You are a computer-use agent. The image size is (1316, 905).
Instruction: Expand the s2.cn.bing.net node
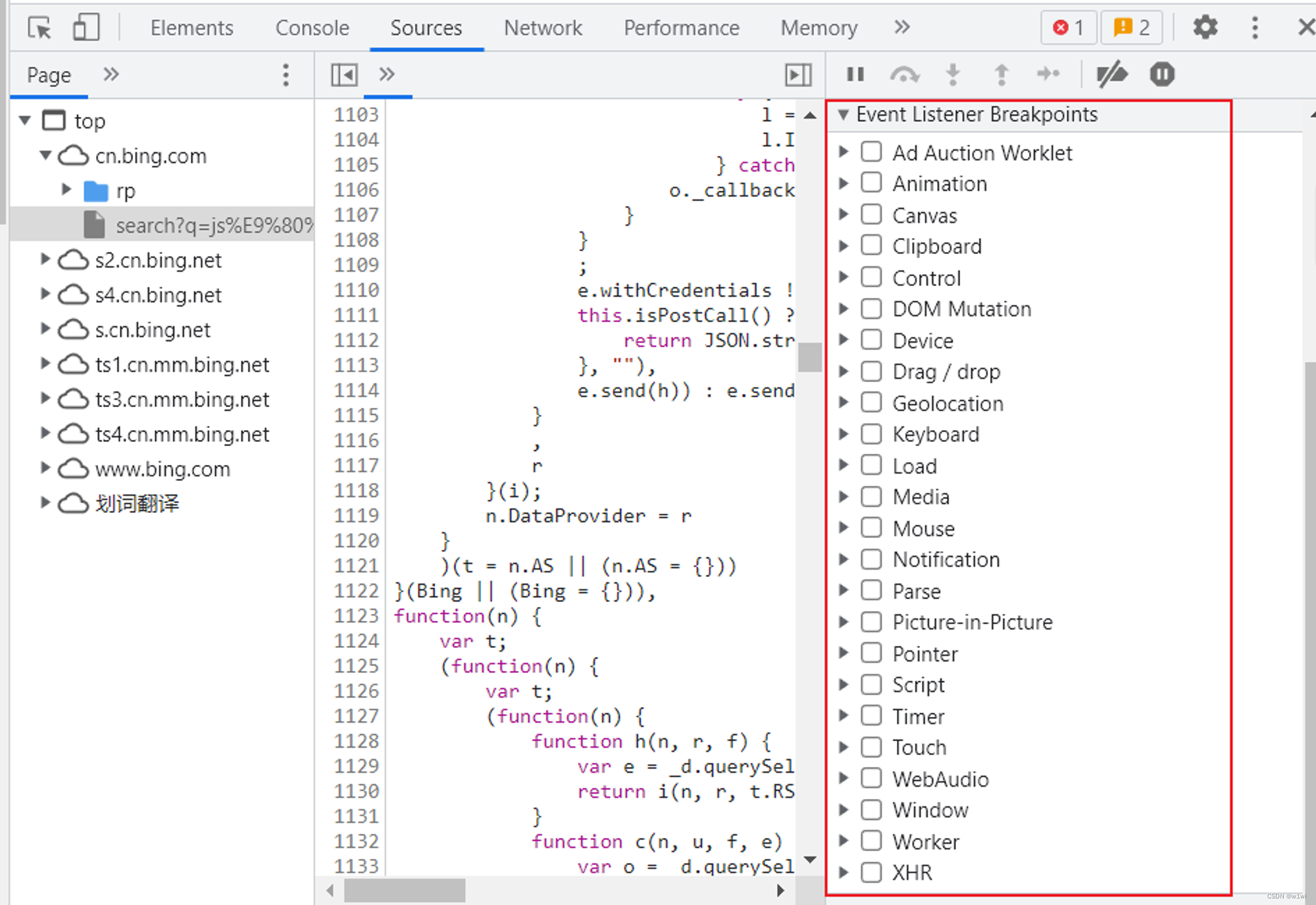[45, 259]
